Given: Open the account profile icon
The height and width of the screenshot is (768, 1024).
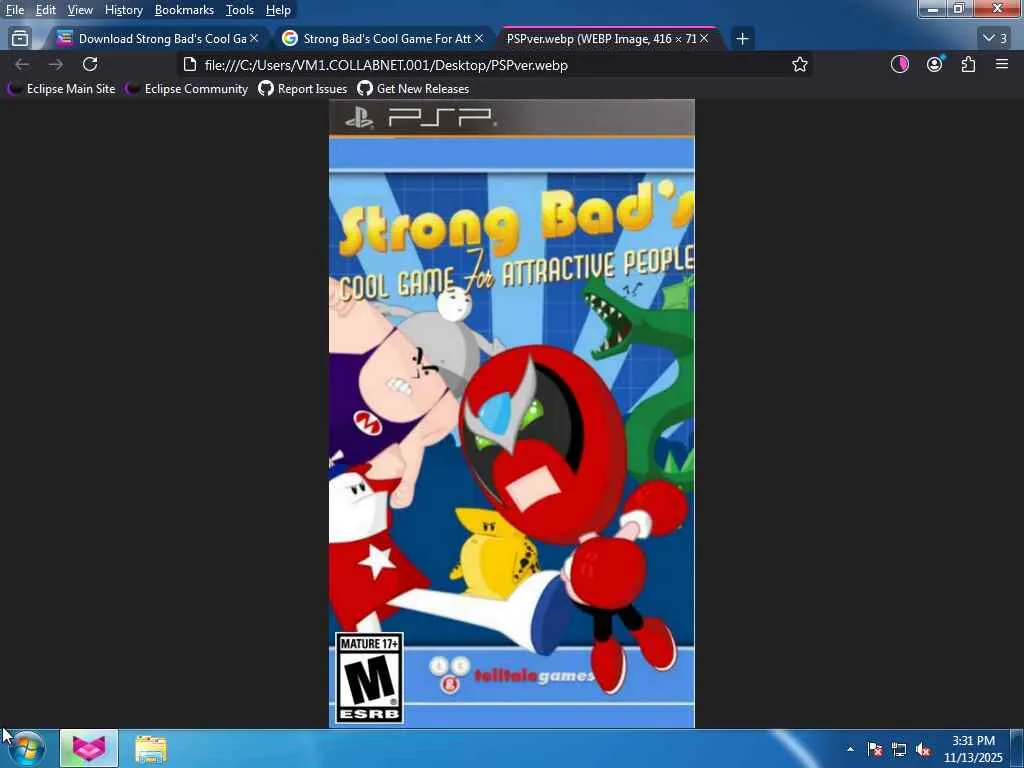Looking at the screenshot, I should pyautogui.click(x=935, y=64).
